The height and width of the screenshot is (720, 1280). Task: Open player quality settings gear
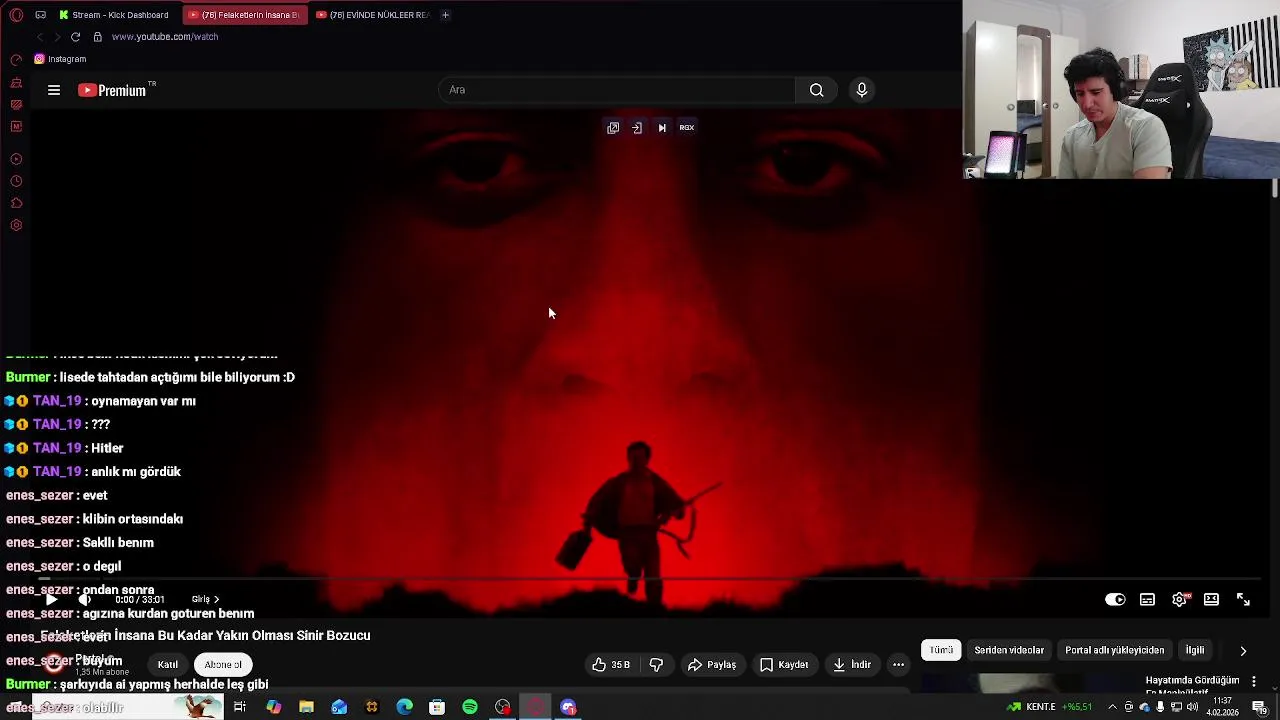click(x=1179, y=600)
